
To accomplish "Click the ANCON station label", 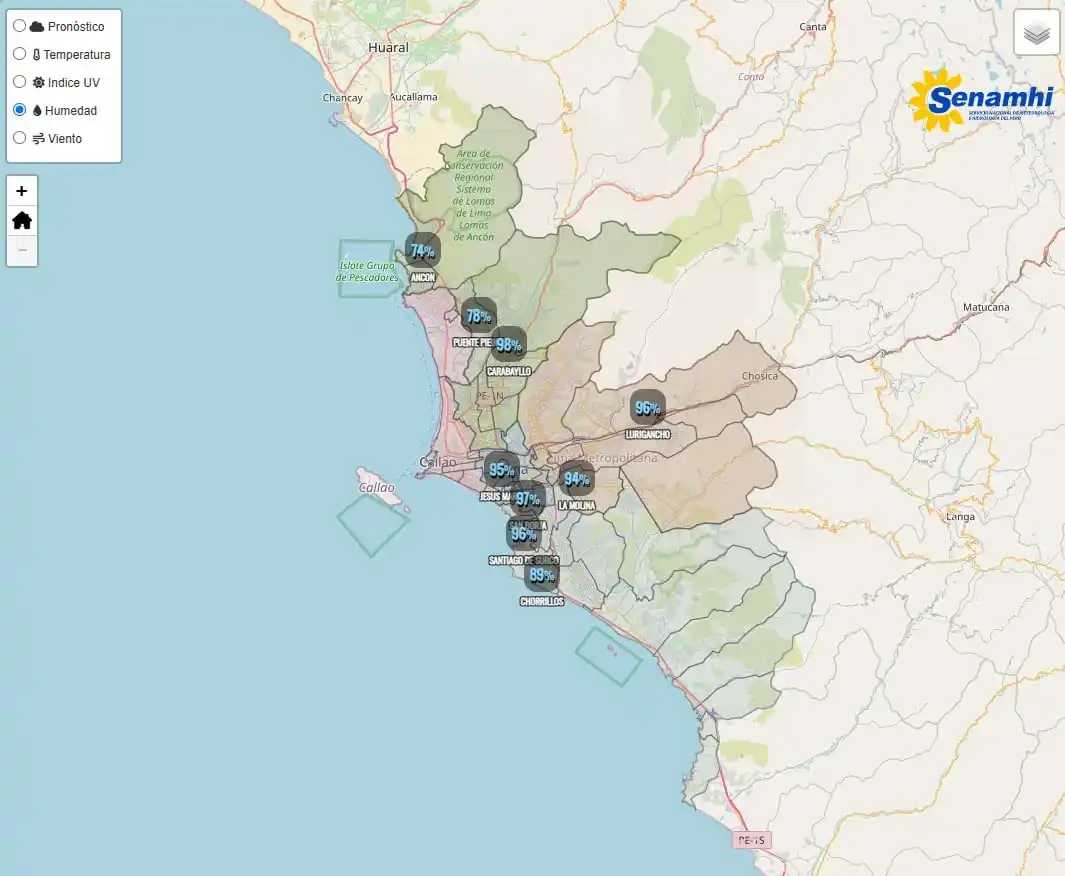I will [x=422, y=277].
